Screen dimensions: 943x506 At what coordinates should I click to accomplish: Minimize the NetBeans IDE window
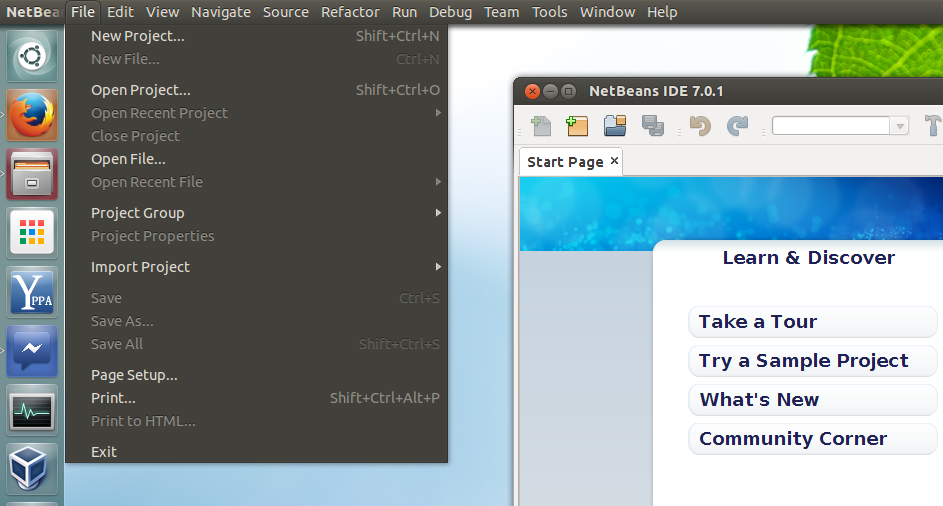coord(550,91)
